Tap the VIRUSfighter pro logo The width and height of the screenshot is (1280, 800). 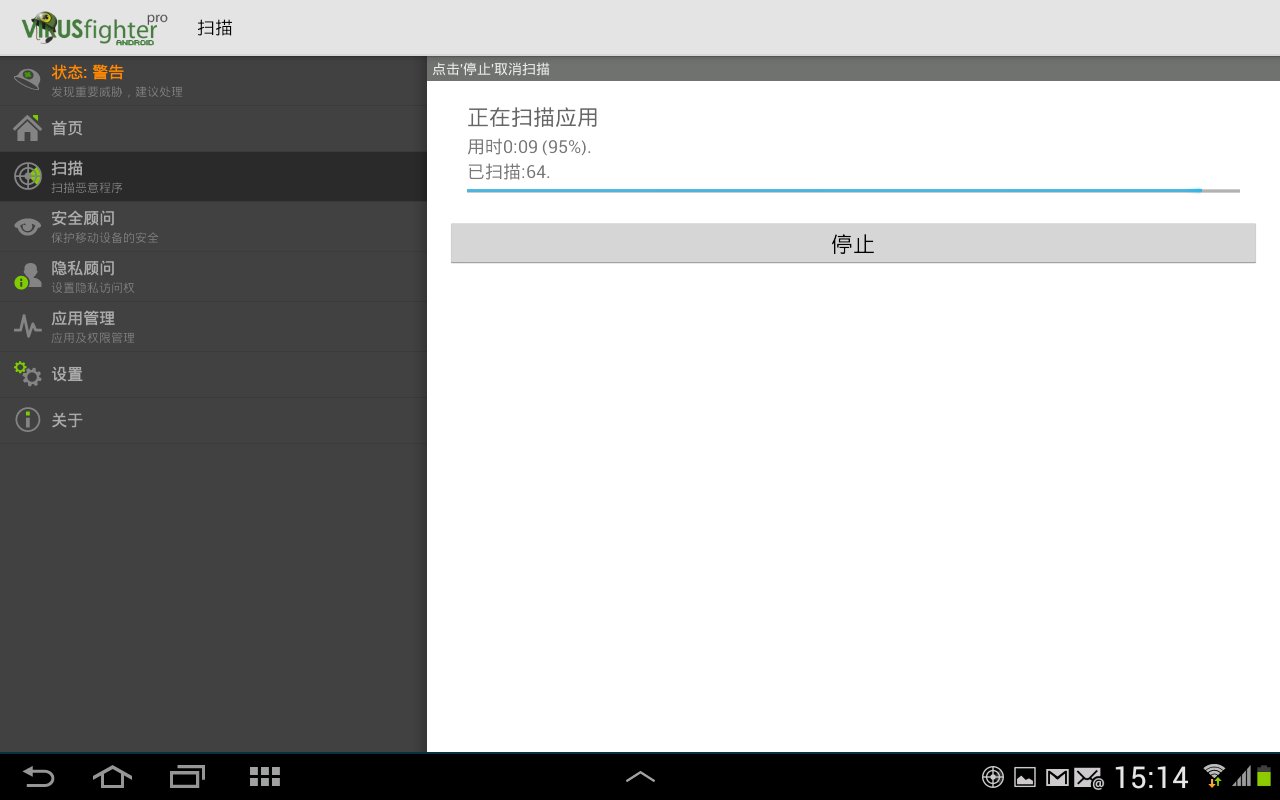point(95,28)
